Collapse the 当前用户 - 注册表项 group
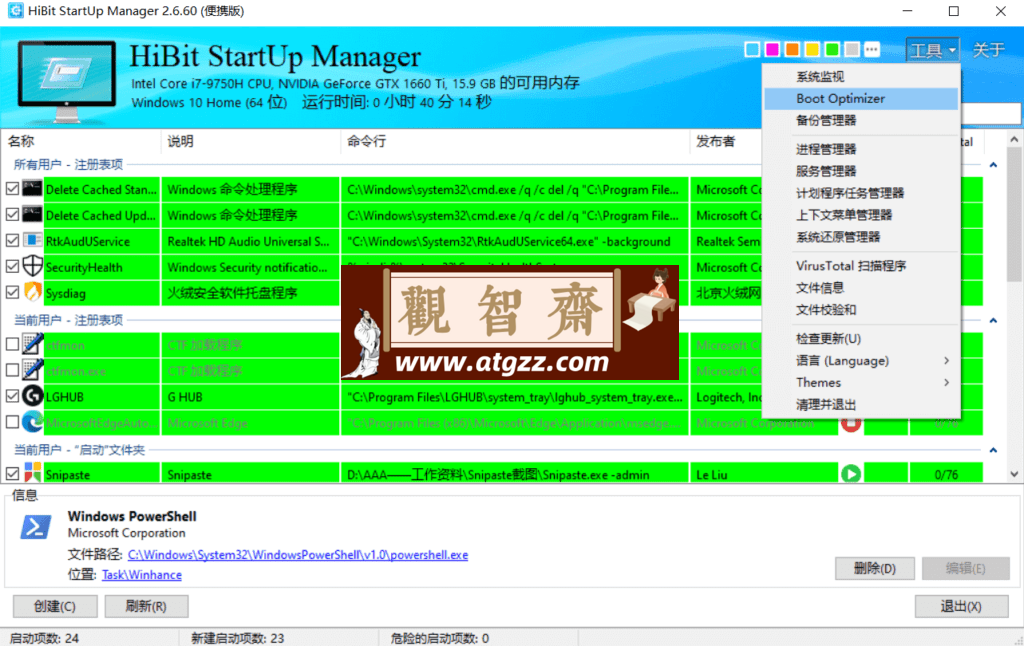Screen dimensions: 1024x646 click(x=993, y=320)
